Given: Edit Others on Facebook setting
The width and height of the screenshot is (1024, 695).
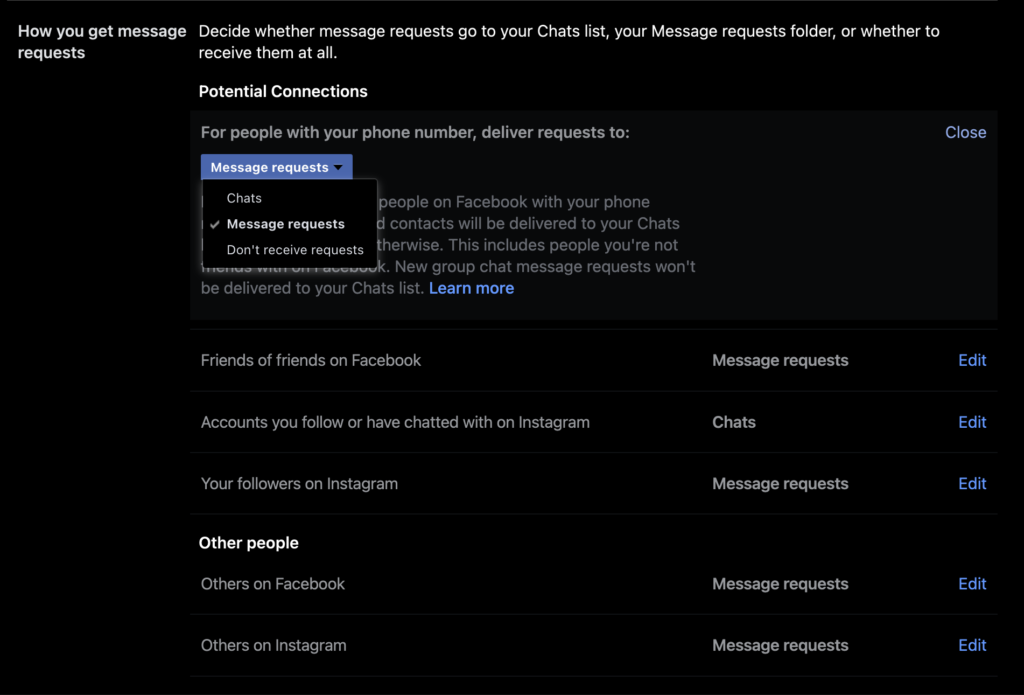Looking at the screenshot, I should (x=971, y=583).
